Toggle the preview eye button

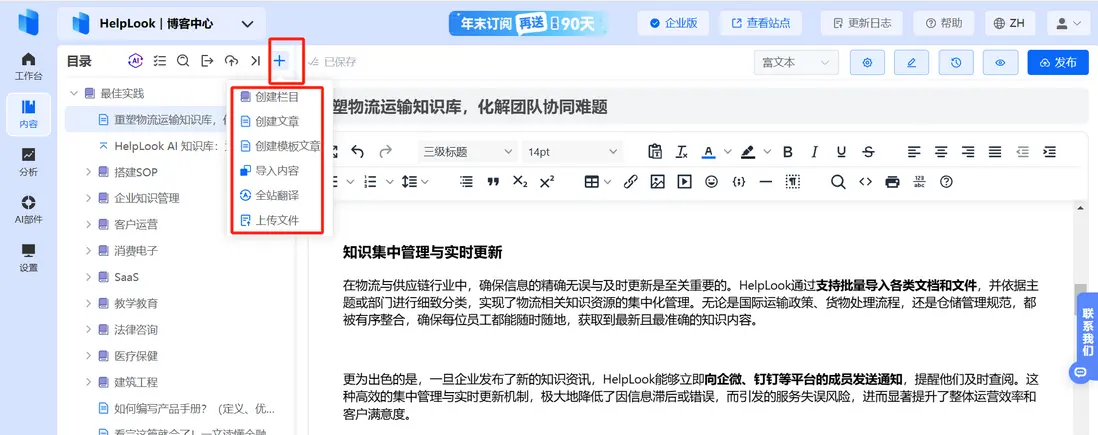1000,62
